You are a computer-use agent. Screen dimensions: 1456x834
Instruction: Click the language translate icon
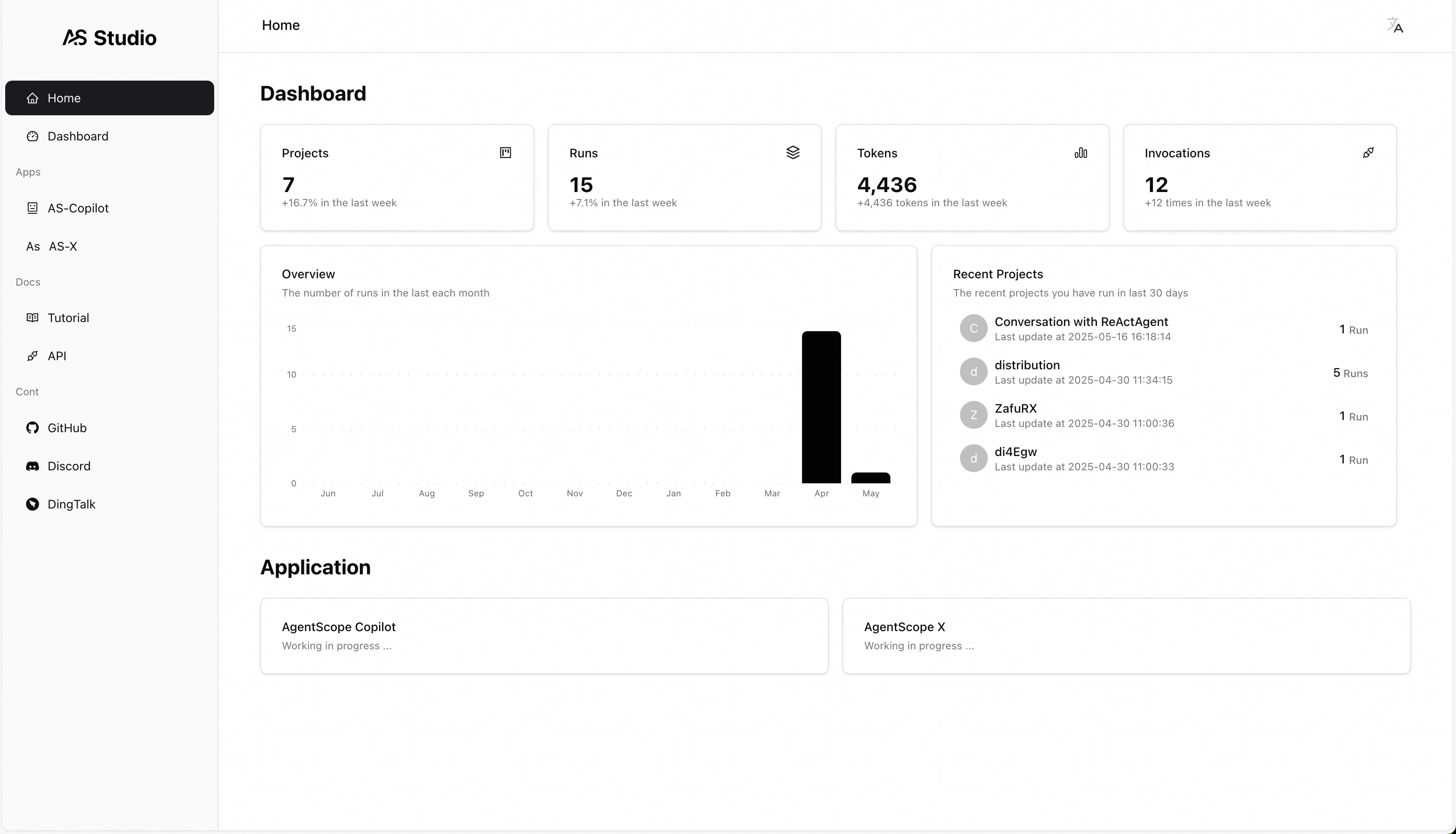(1395, 25)
